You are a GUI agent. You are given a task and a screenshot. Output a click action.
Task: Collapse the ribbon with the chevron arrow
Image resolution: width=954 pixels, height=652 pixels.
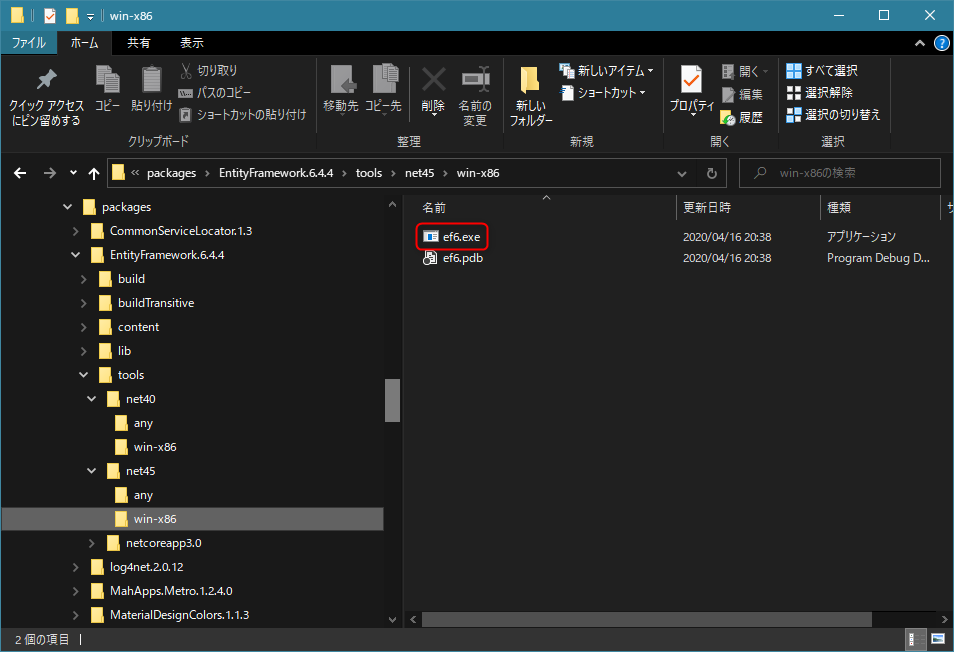(919, 43)
